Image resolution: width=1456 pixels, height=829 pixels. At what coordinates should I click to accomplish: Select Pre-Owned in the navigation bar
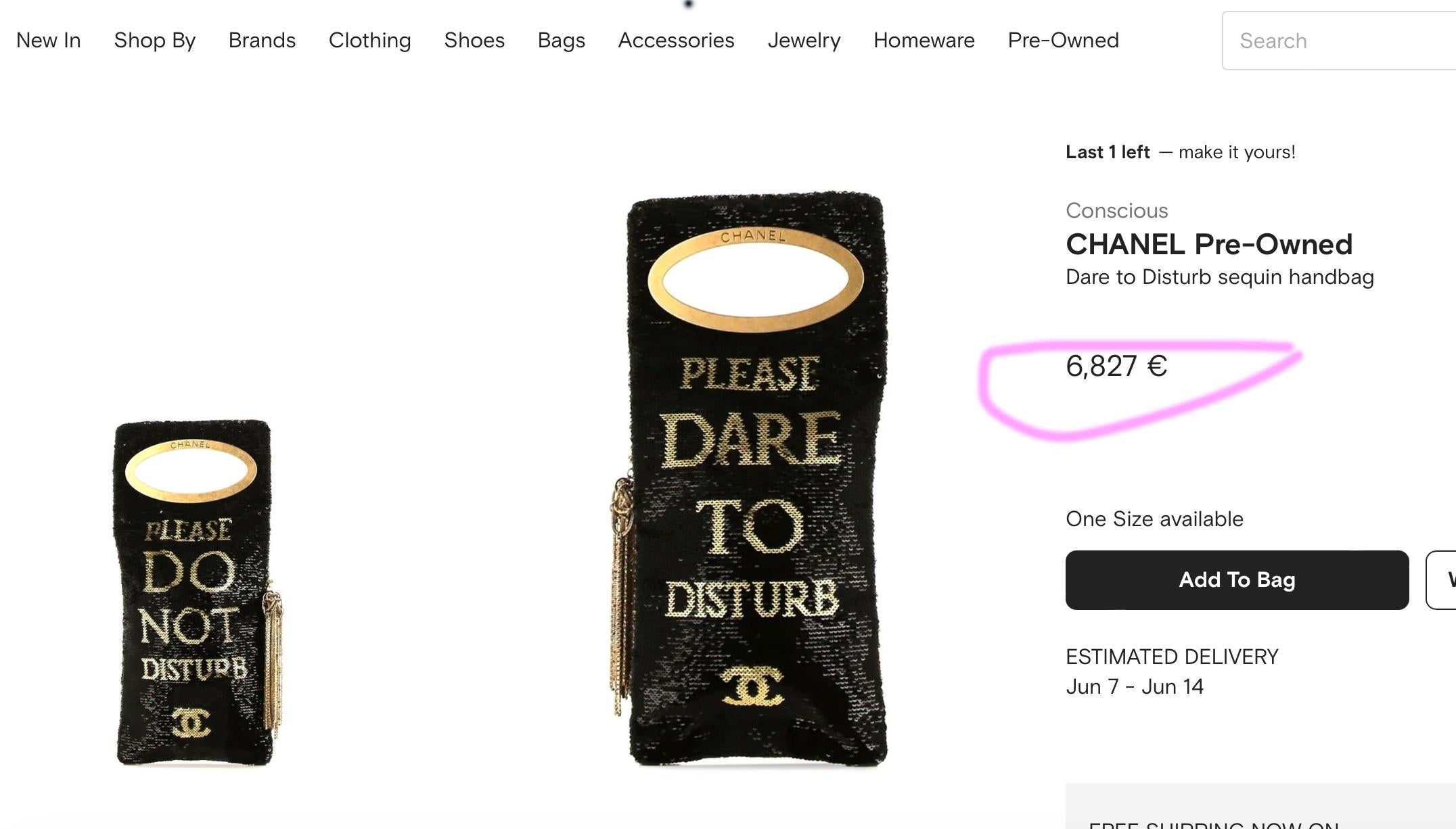(1063, 41)
